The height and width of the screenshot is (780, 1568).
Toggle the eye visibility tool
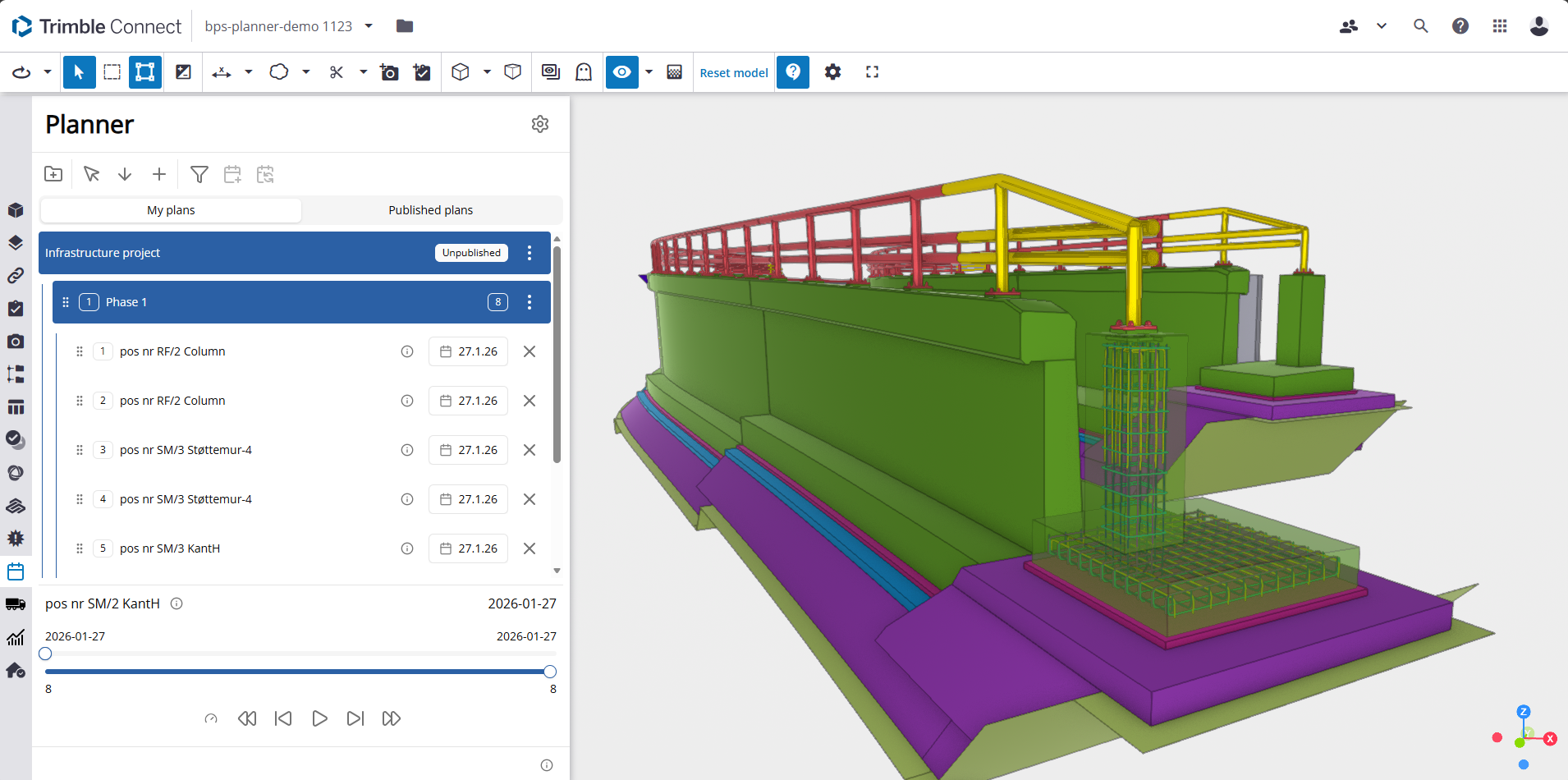pyautogui.click(x=622, y=72)
